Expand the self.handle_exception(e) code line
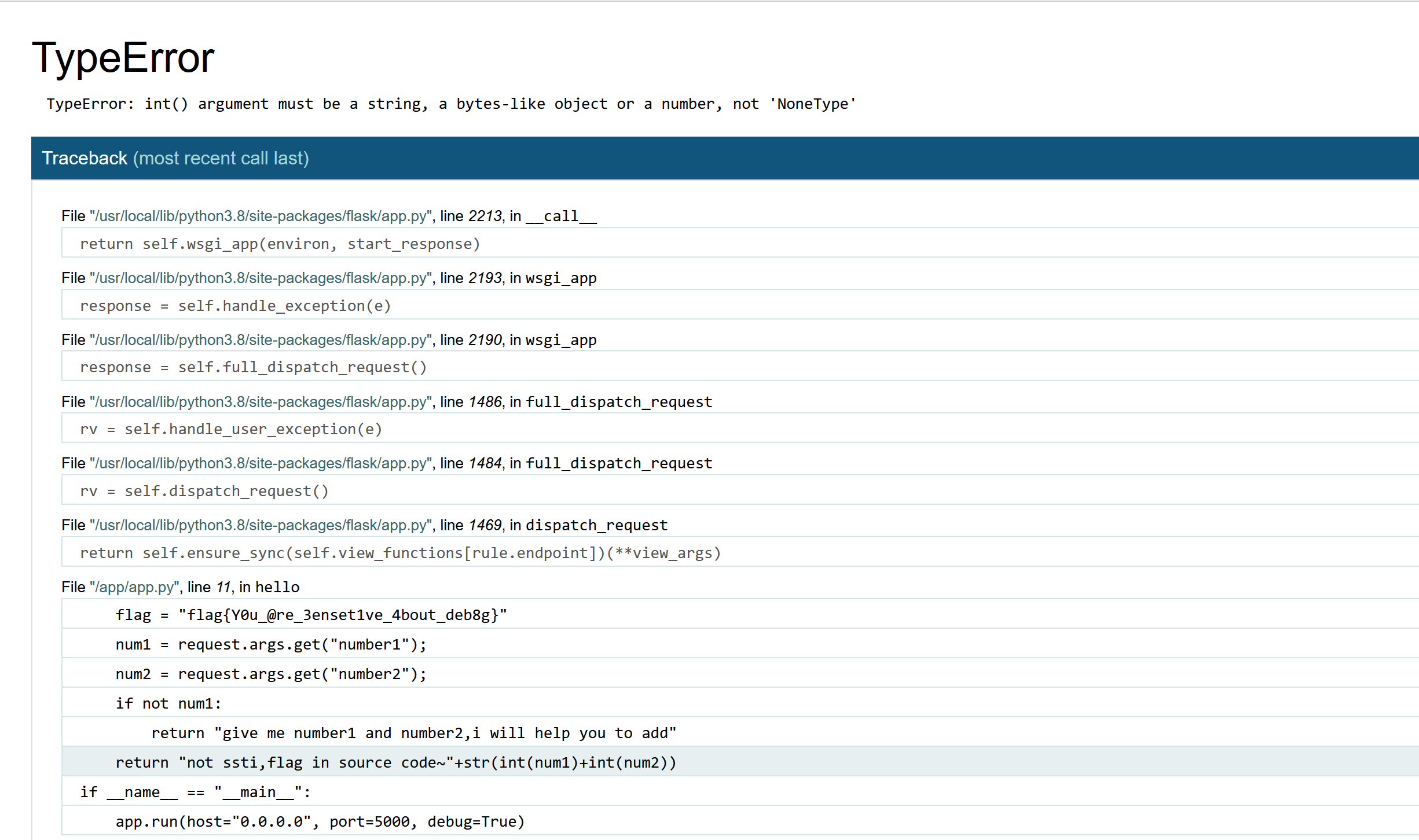Screen dimensions: 1419x840 (x=740, y=306)
